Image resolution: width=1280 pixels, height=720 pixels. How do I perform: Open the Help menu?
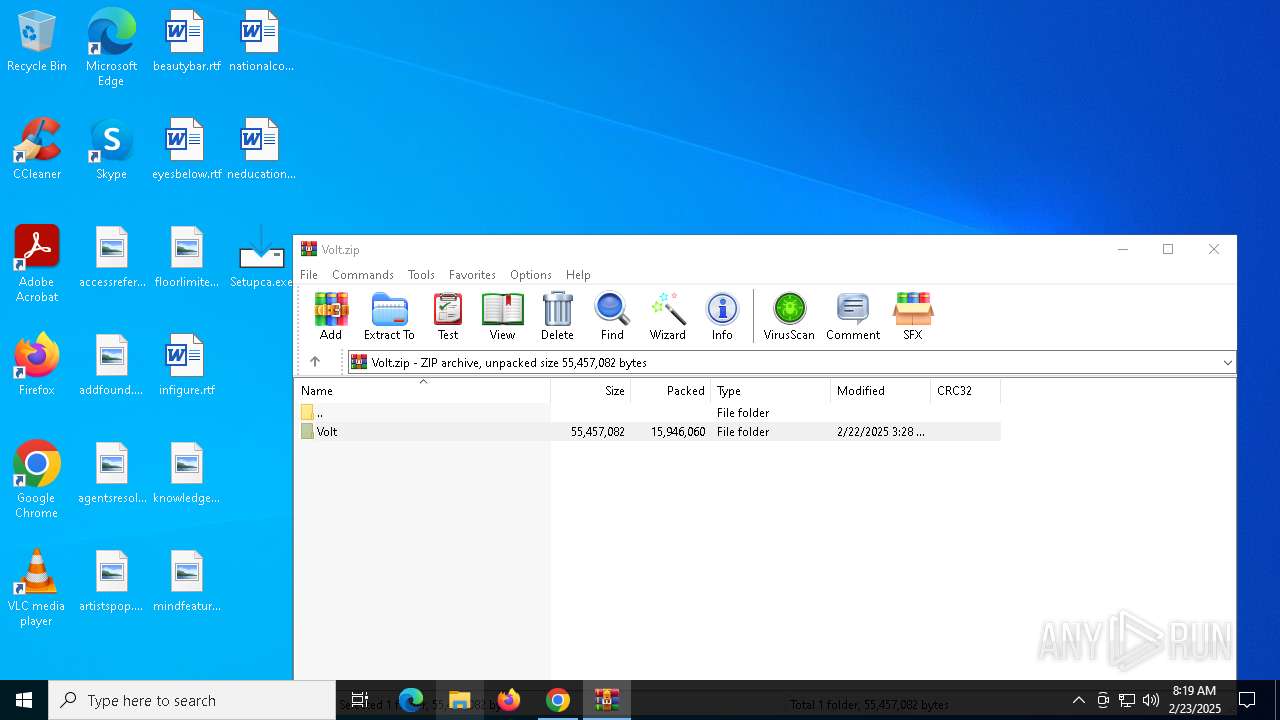tap(578, 274)
